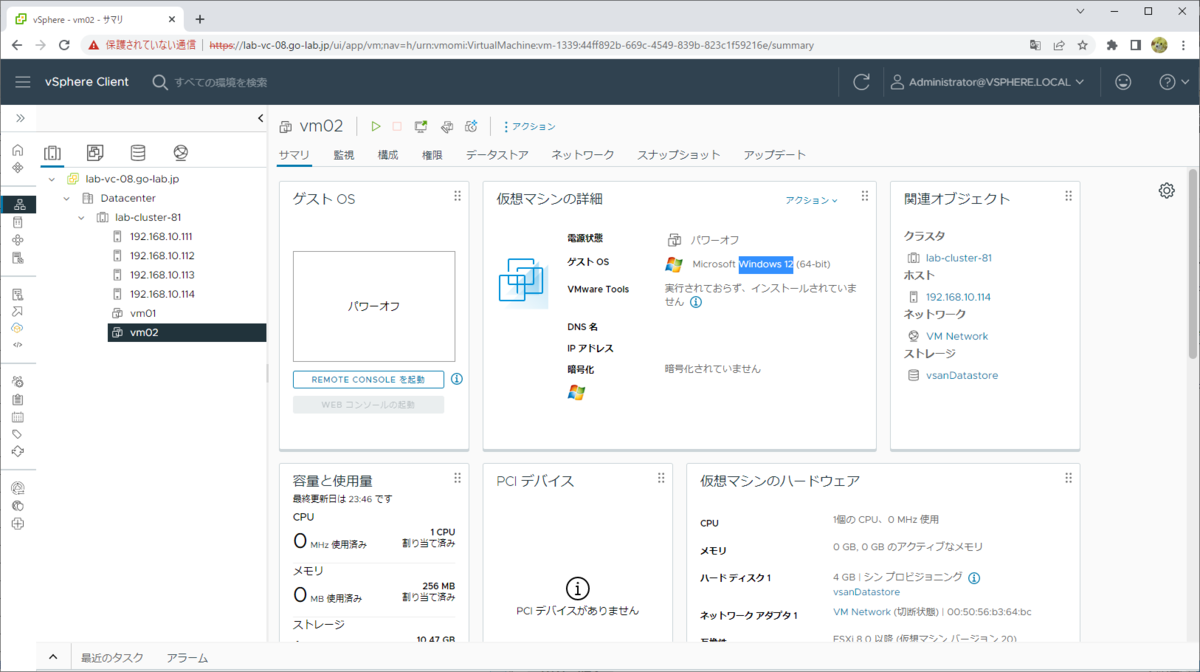Click the feedback smiley icon
The width and height of the screenshot is (1200, 672).
click(1124, 82)
